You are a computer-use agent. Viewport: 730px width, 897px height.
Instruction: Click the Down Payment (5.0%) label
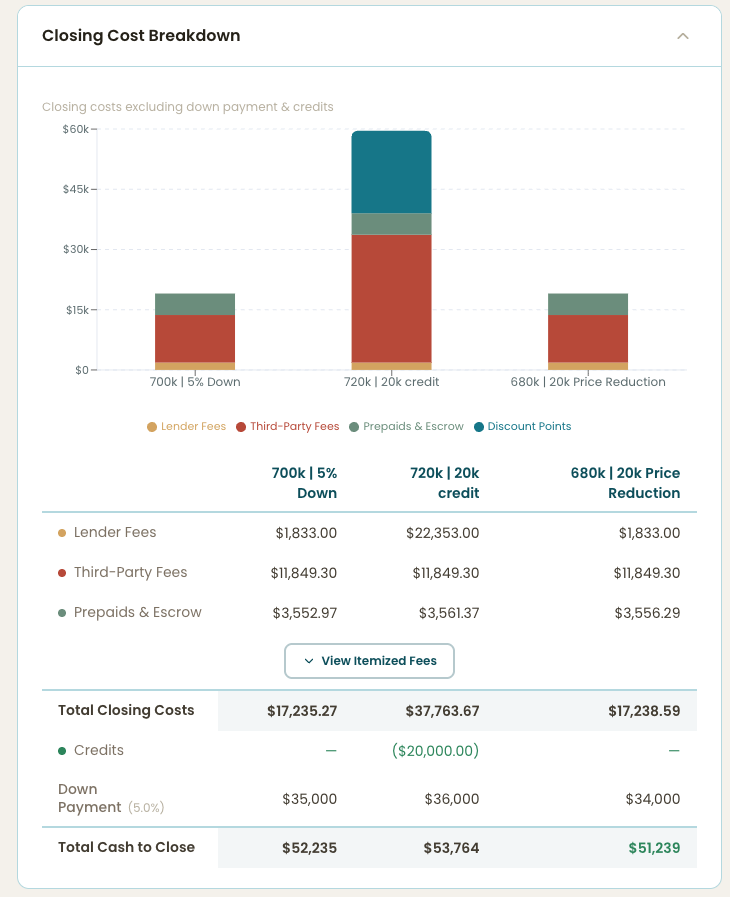pos(111,798)
